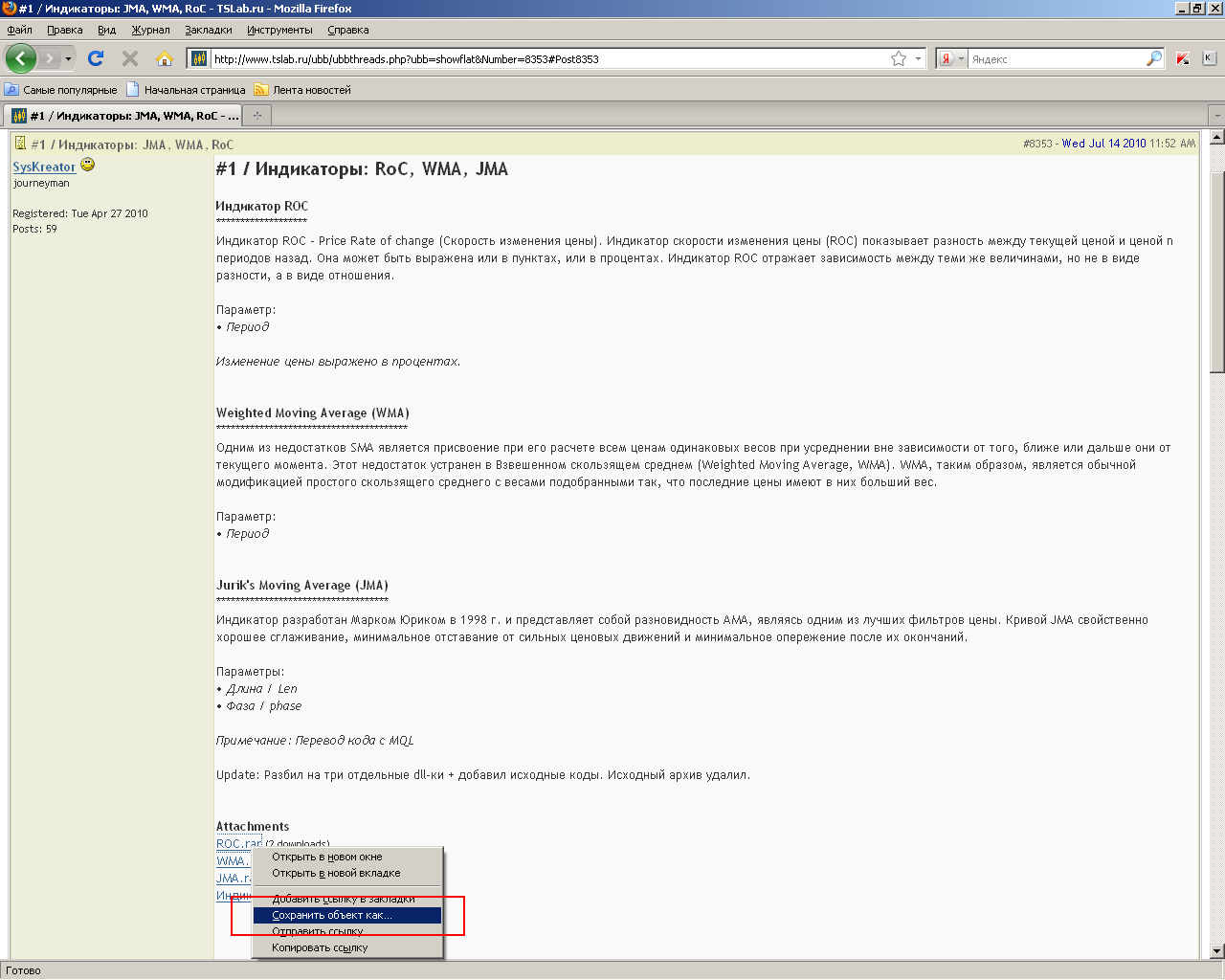Click the ROC.rar attachment link
This screenshot has width=1225, height=980.
point(238,843)
